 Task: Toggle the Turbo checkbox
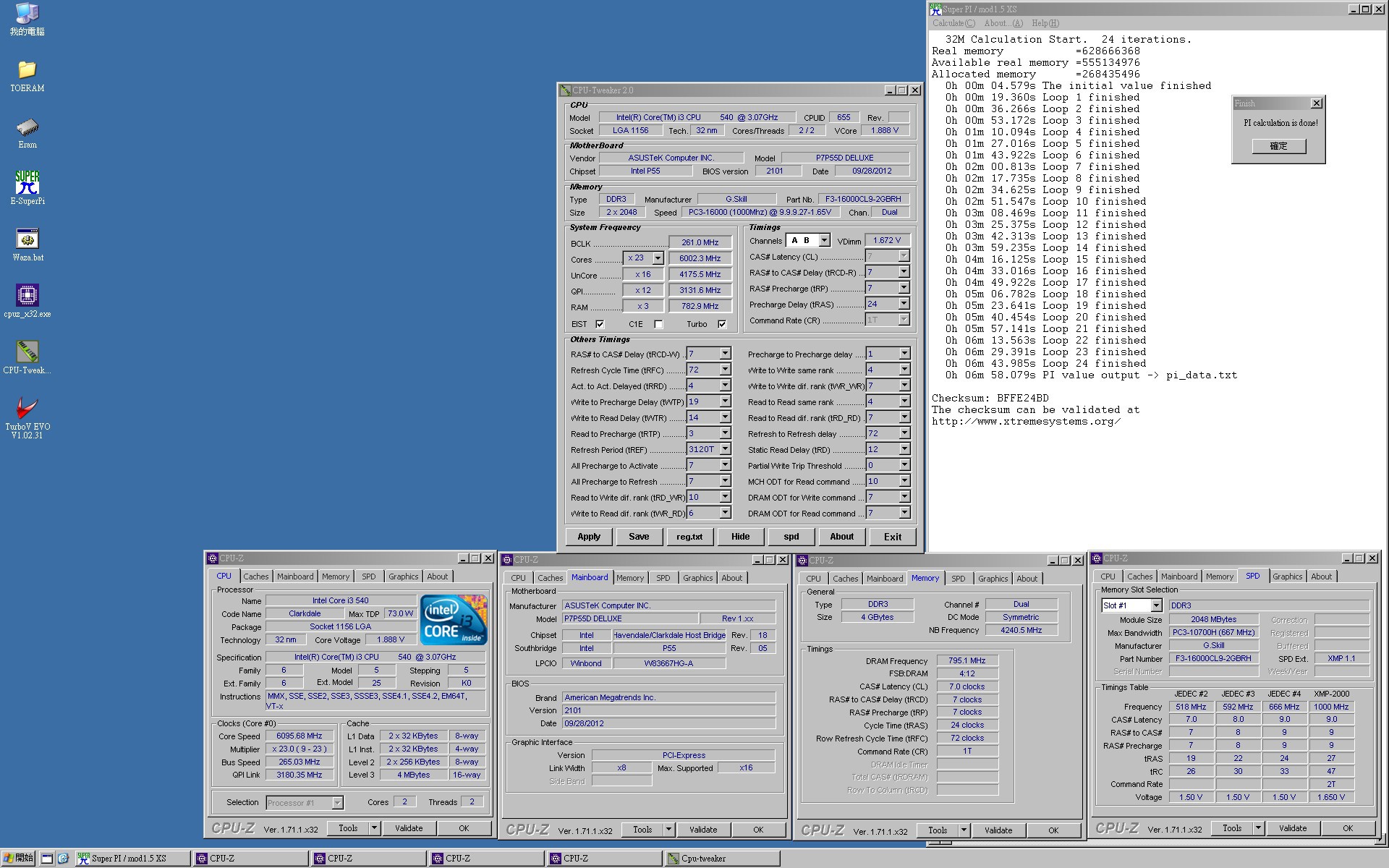(722, 324)
